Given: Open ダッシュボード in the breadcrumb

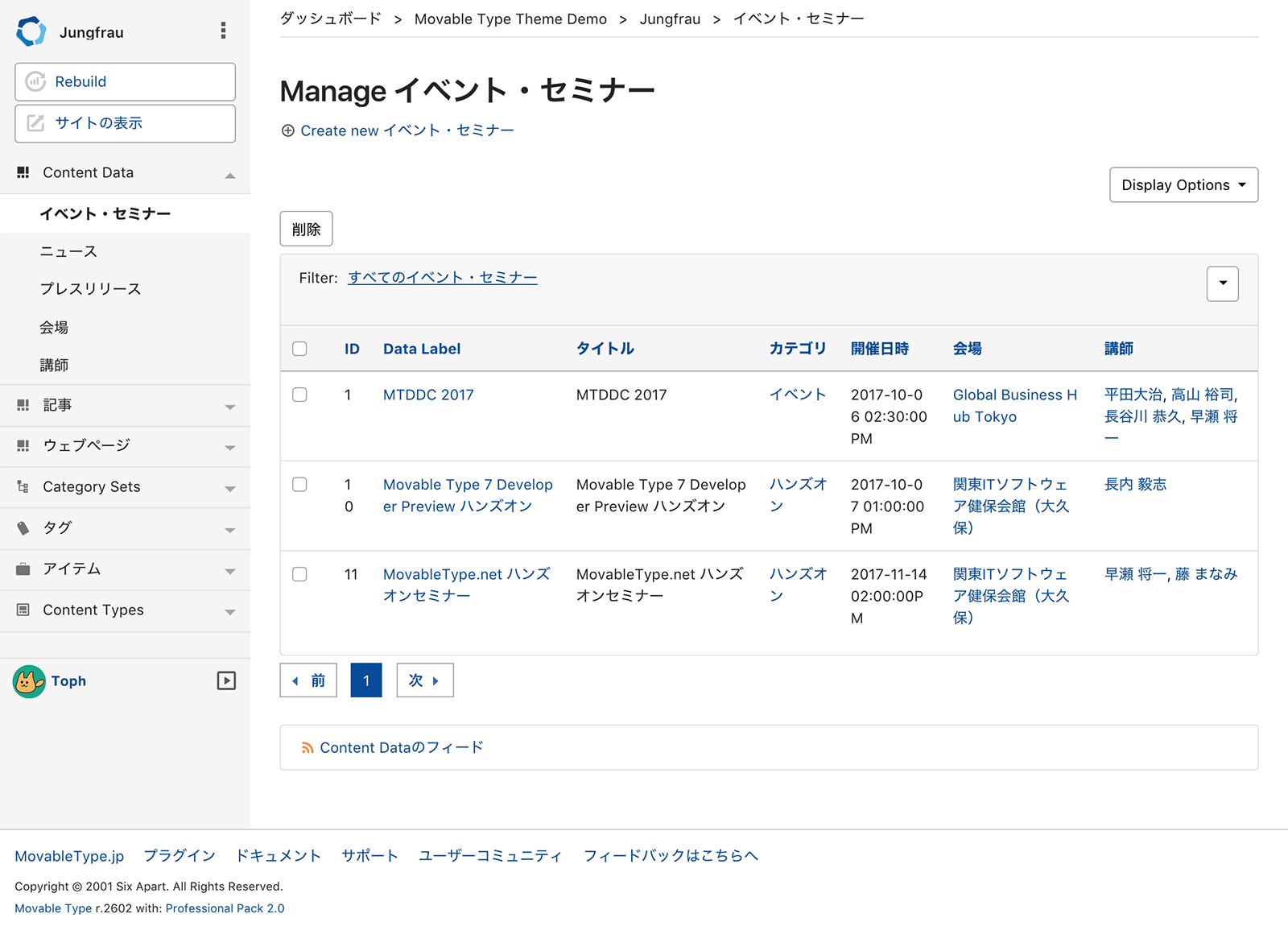Looking at the screenshot, I should 331,19.
